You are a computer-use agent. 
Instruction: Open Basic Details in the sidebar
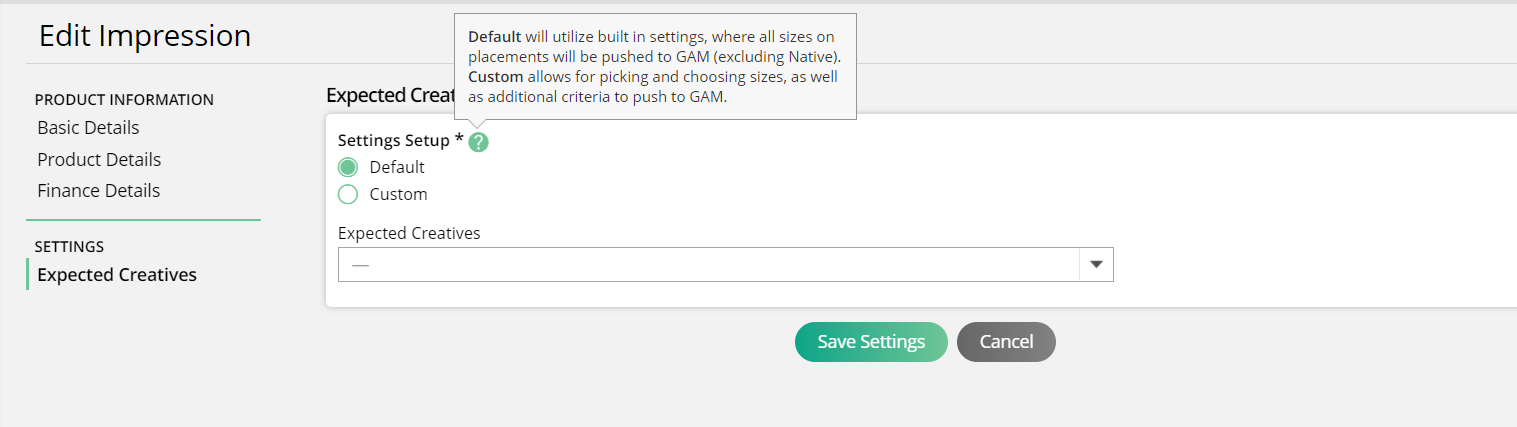pos(88,128)
